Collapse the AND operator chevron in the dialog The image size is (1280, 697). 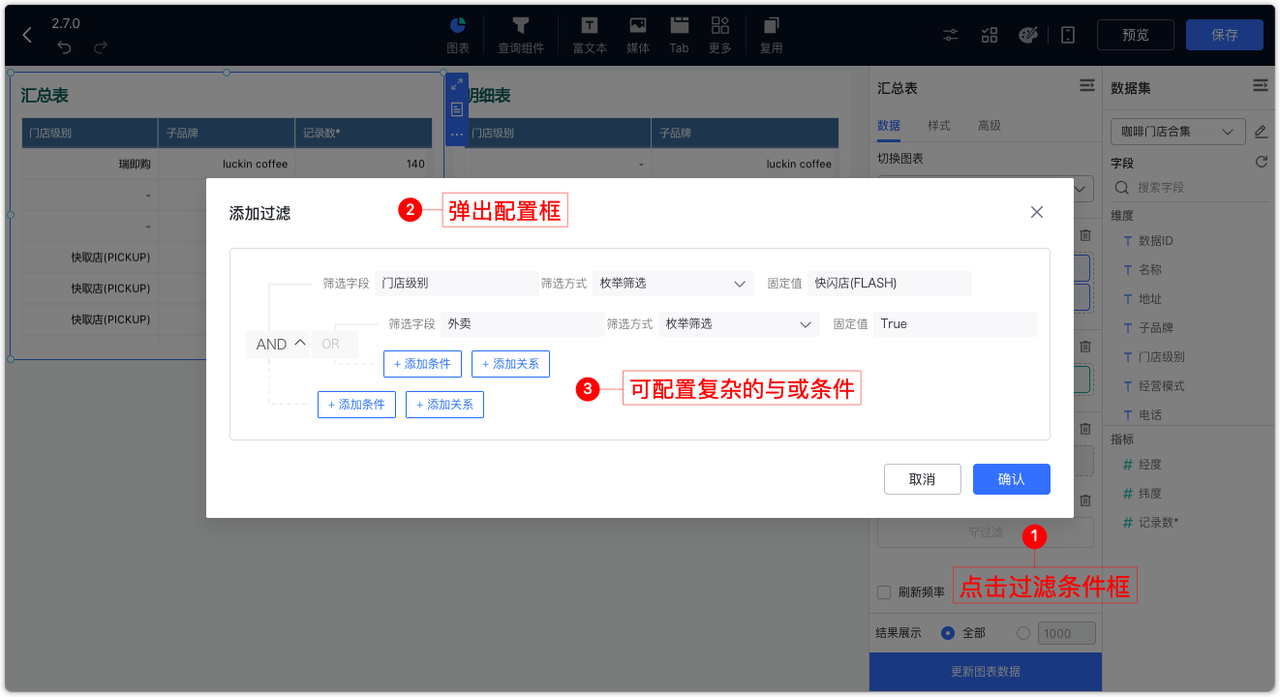[298, 344]
